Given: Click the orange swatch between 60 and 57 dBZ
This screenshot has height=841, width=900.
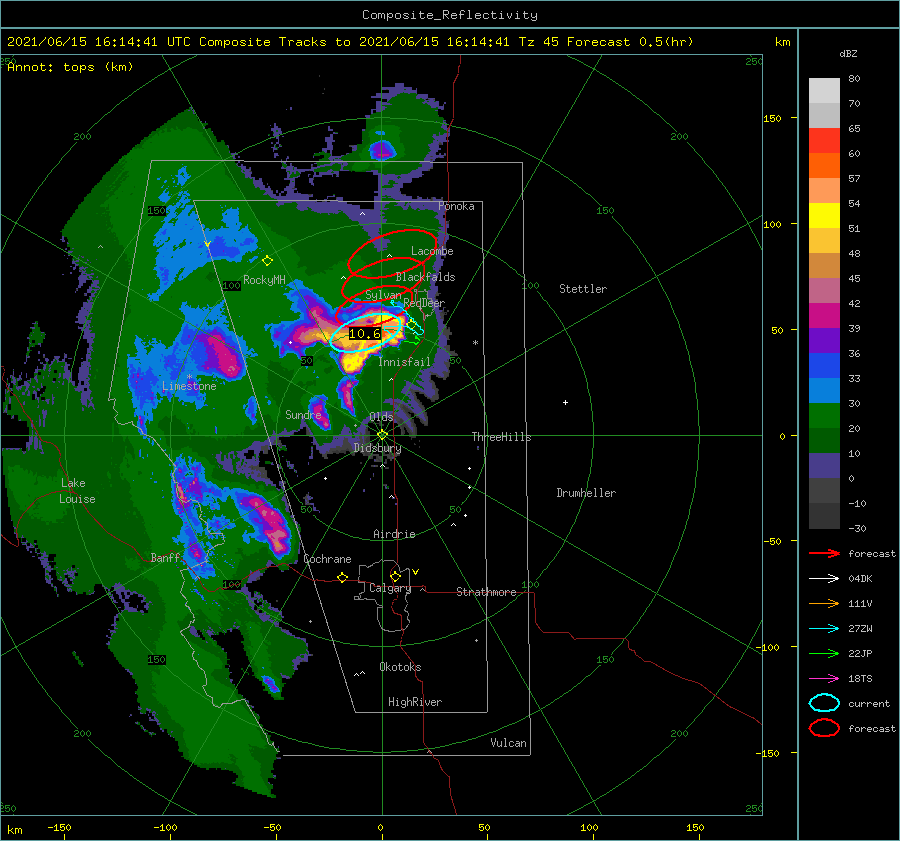Looking at the screenshot, I should click(824, 166).
